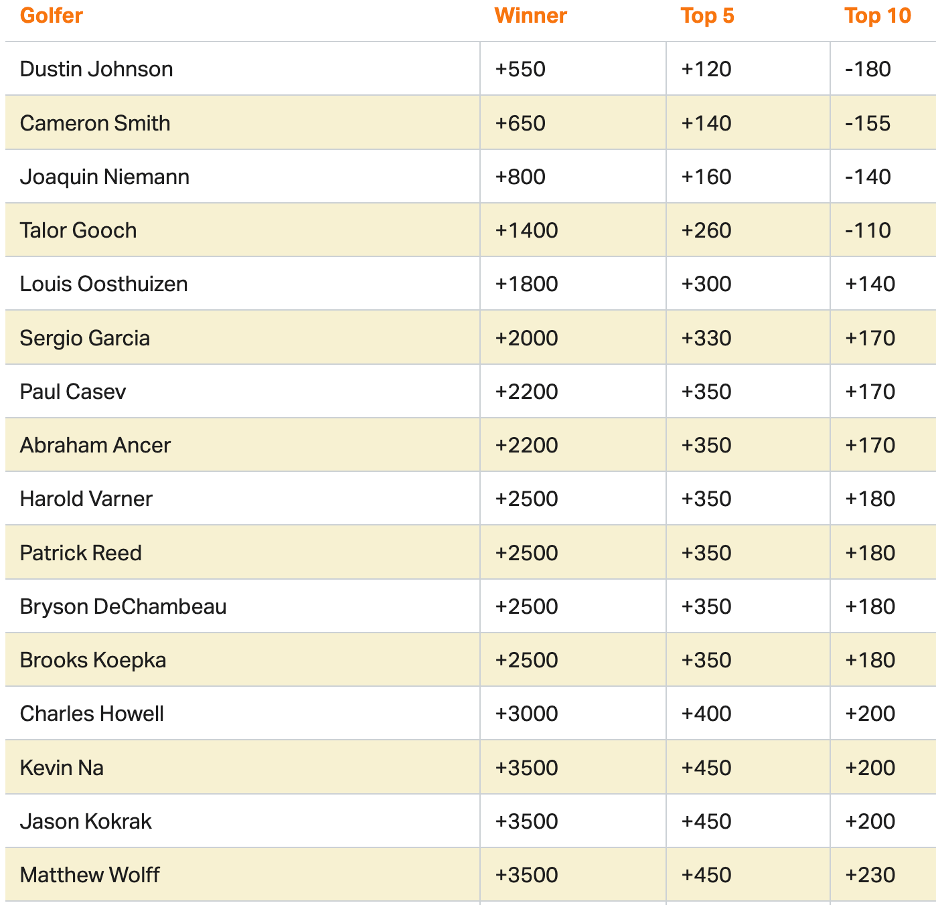Viewport: 936px width, 906px height.
Task: Click the Top 10 column header
Action: pos(877,16)
